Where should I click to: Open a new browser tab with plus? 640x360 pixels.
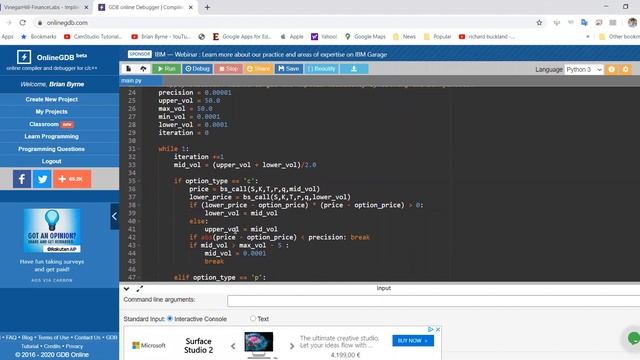(207, 7)
